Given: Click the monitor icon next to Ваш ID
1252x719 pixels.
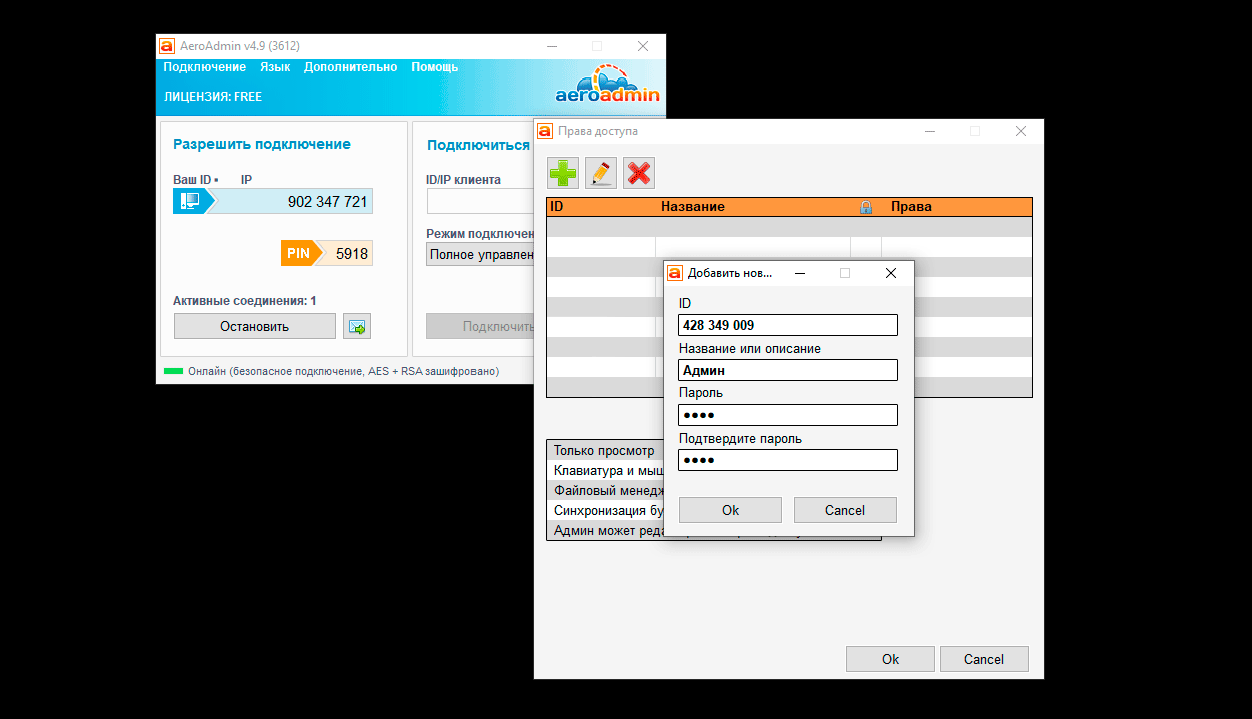Looking at the screenshot, I should (x=188, y=201).
